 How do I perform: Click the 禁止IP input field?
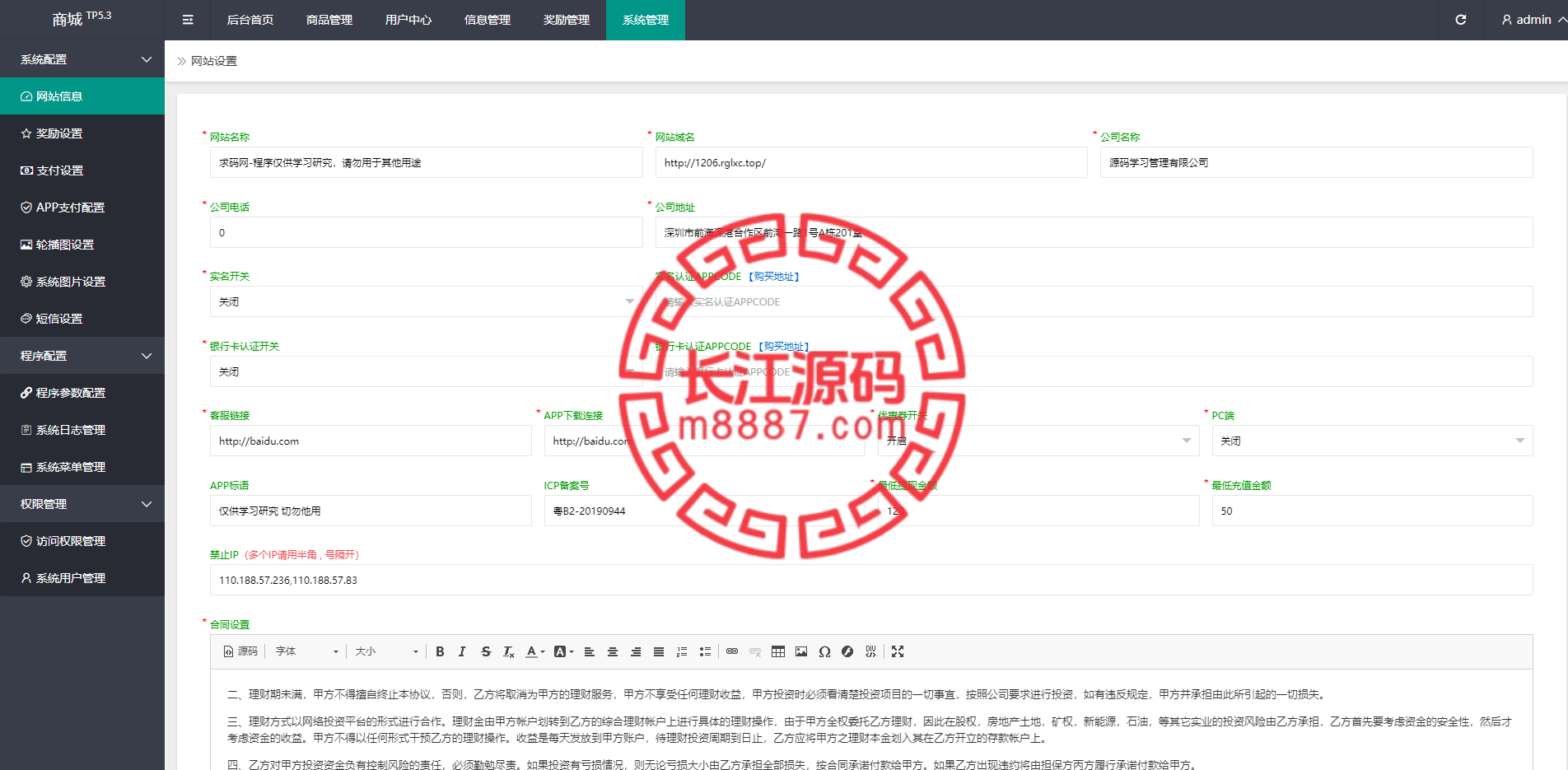click(x=871, y=580)
